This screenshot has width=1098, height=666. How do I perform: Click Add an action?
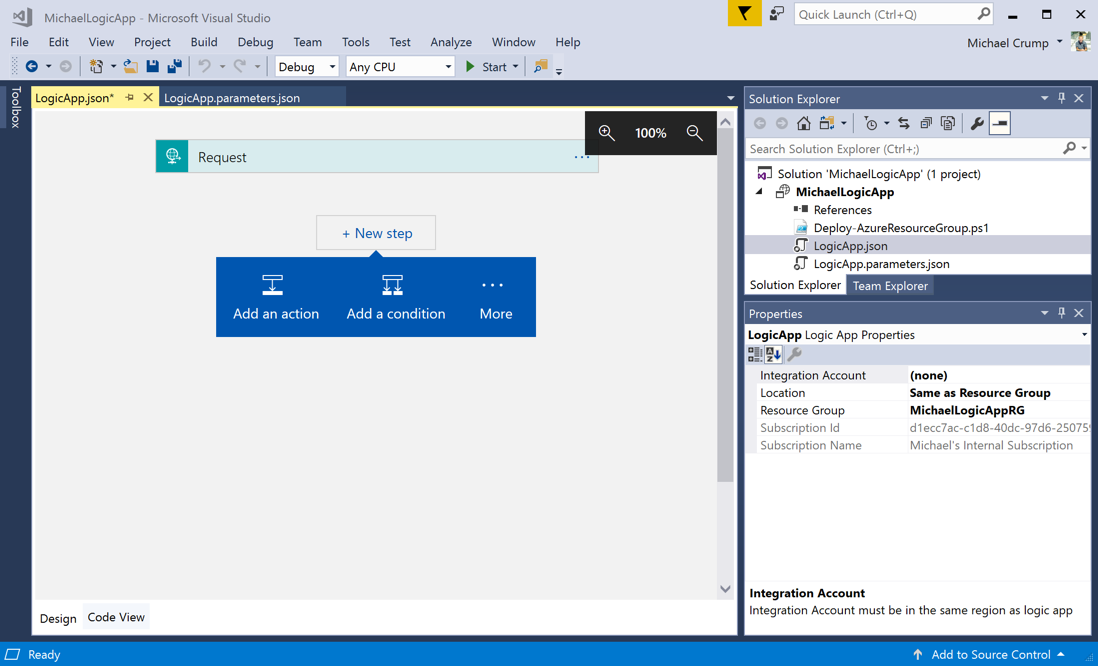click(276, 298)
